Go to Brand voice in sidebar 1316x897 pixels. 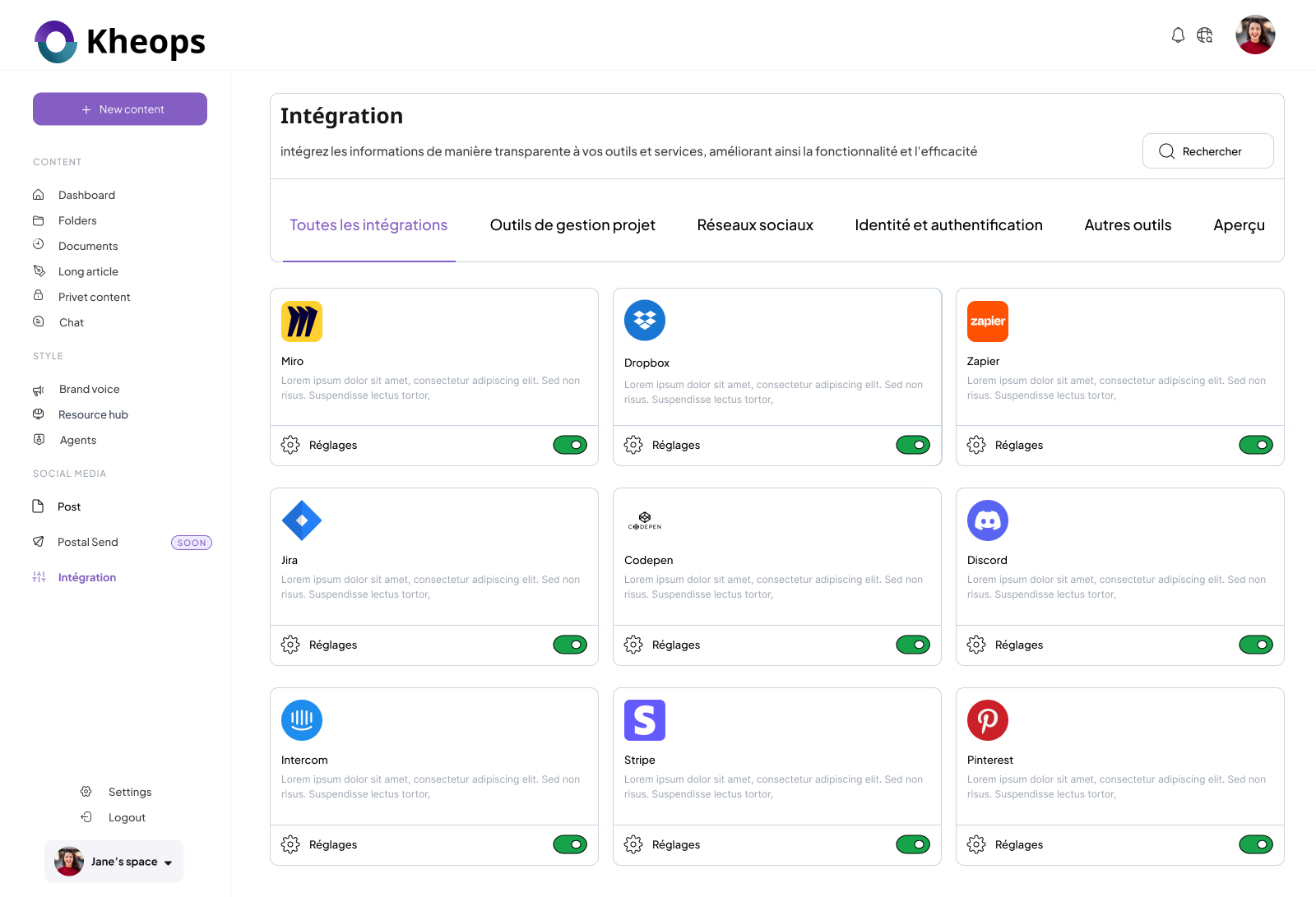pyautogui.click(x=89, y=389)
